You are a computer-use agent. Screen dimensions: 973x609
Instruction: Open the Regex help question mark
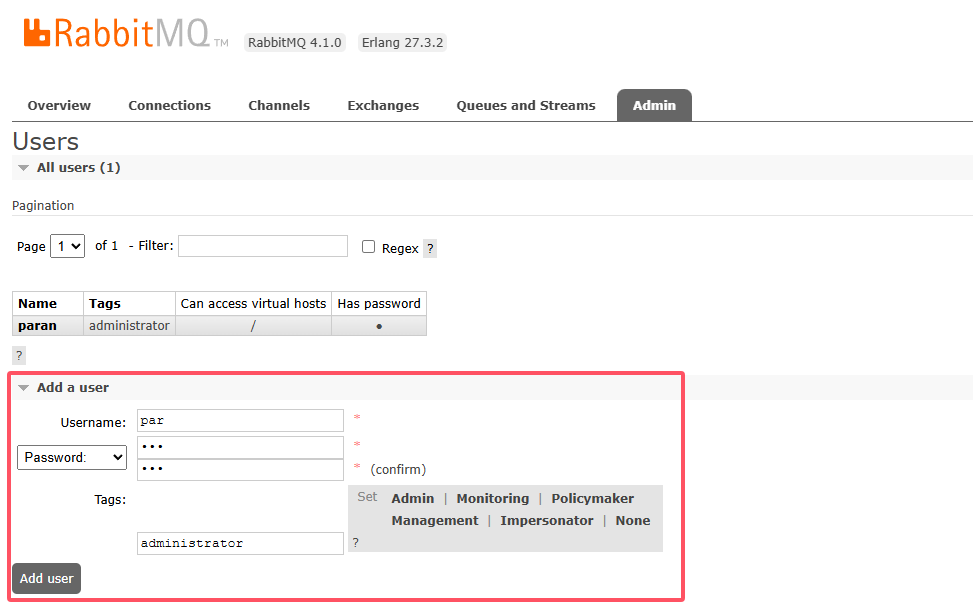pos(430,248)
